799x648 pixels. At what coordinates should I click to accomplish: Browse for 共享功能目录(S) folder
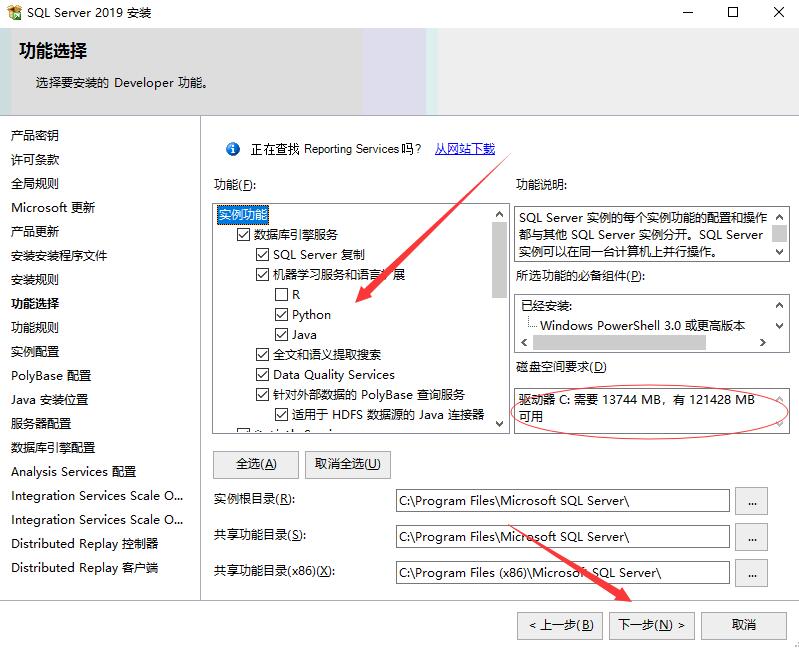click(752, 537)
